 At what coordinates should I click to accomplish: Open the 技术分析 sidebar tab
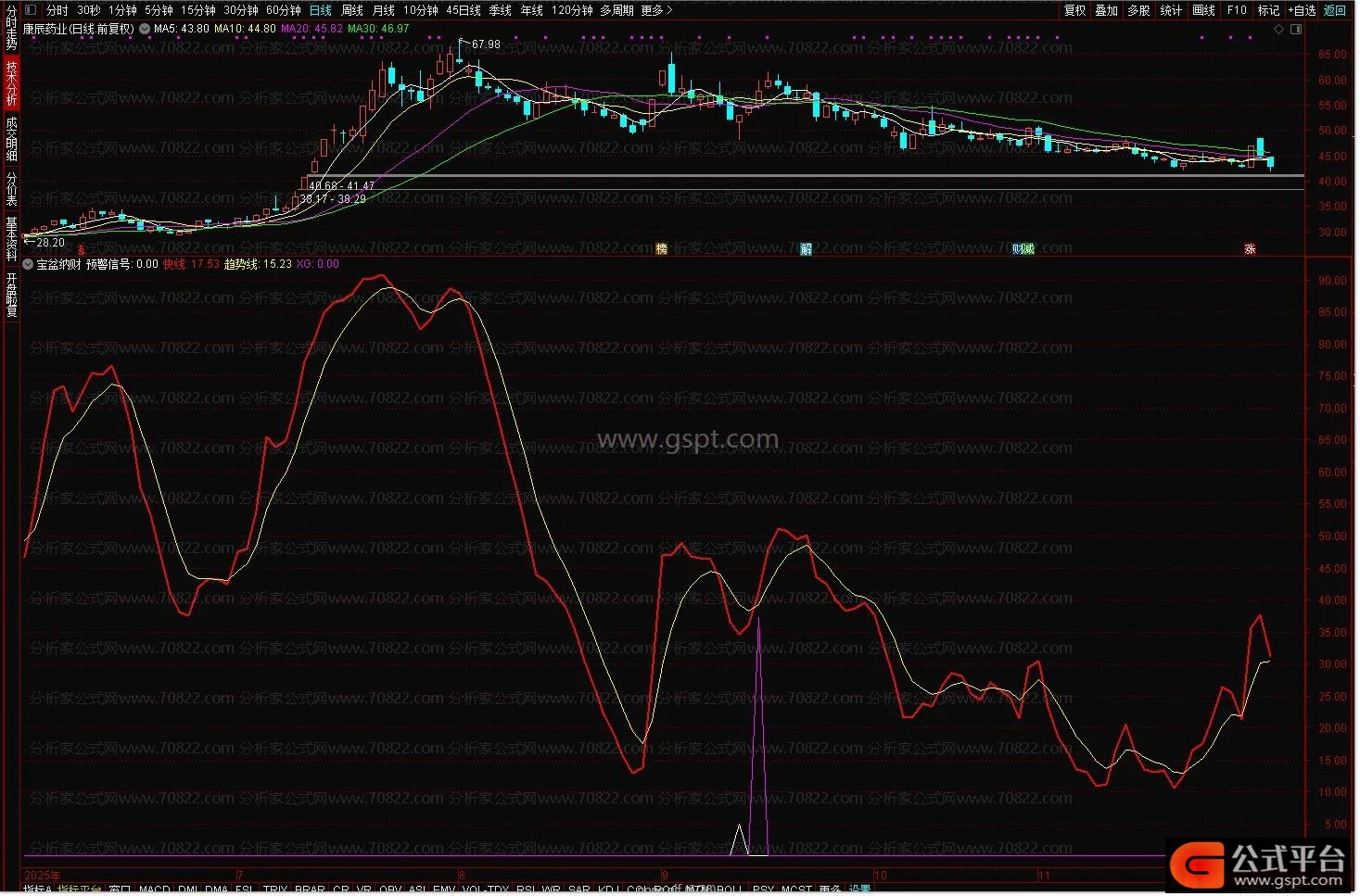click(x=11, y=82)
